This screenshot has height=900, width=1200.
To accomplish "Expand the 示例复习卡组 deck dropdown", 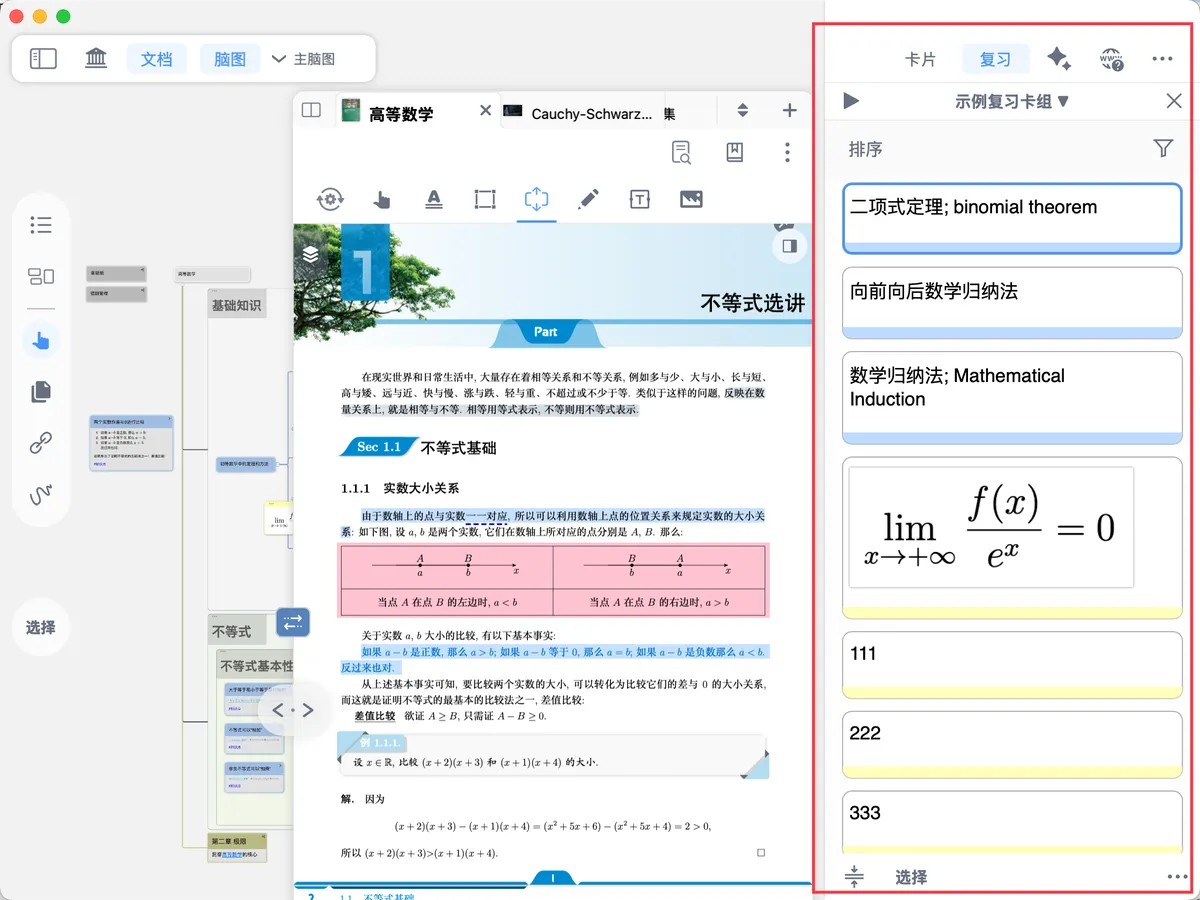I will 1012,101.
